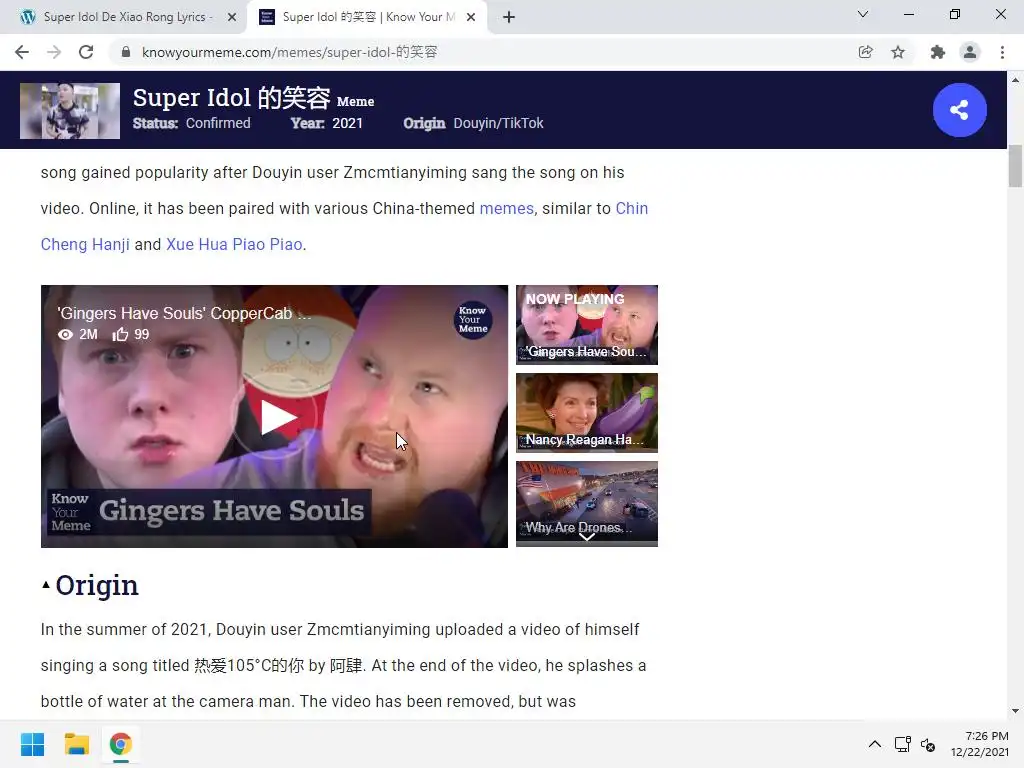This screenshot has width=1024, height=768.
Task: Open the 'Chin' link at the line end
Action: (x=632, y=208)
